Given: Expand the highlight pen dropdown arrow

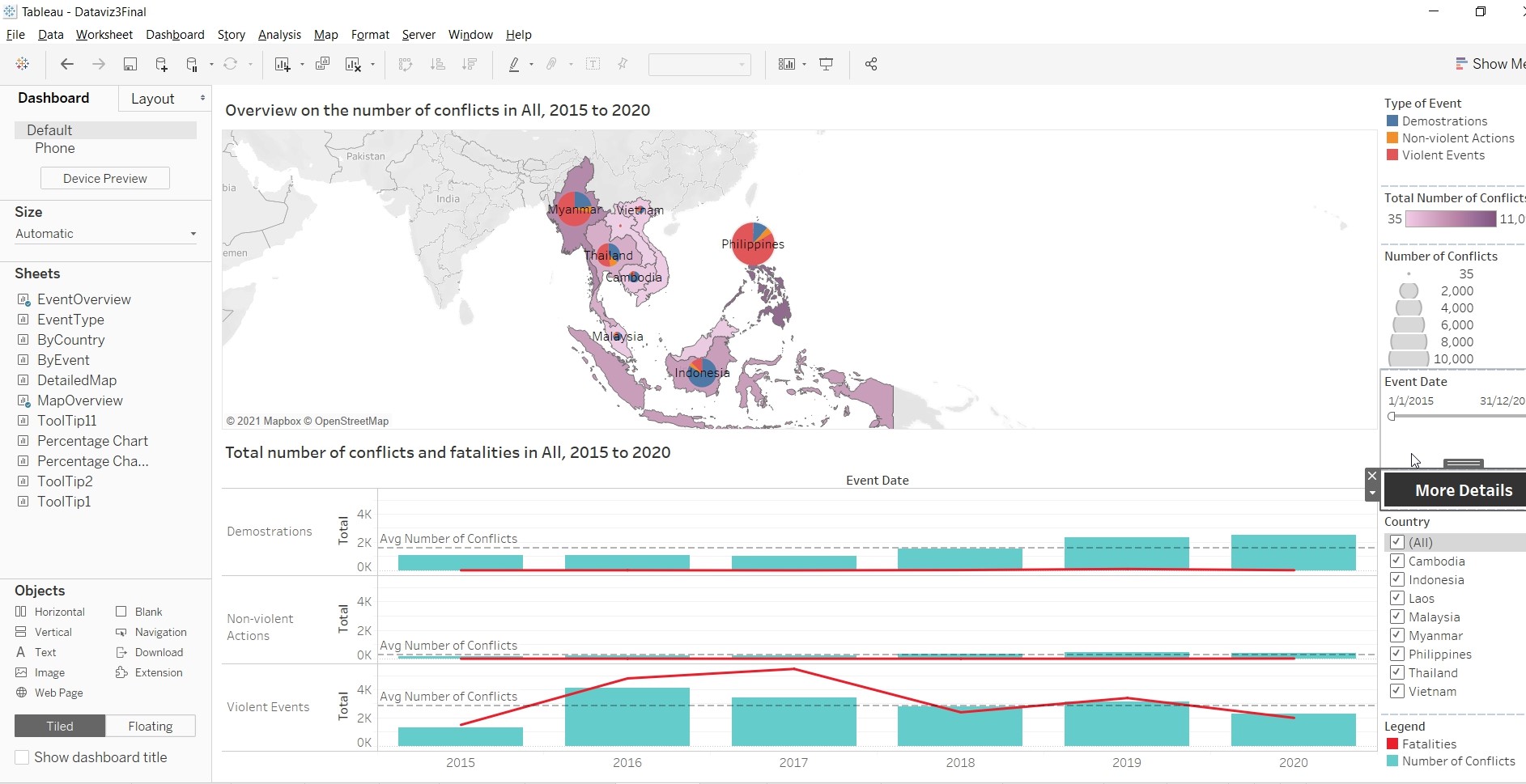Looking at the screenshot, I should pos(531,64).
